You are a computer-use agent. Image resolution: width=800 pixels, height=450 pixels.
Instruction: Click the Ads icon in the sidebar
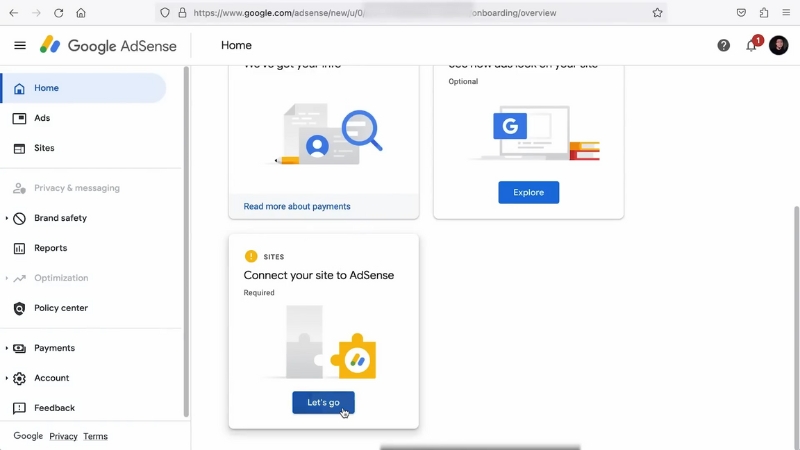point(19,118)
